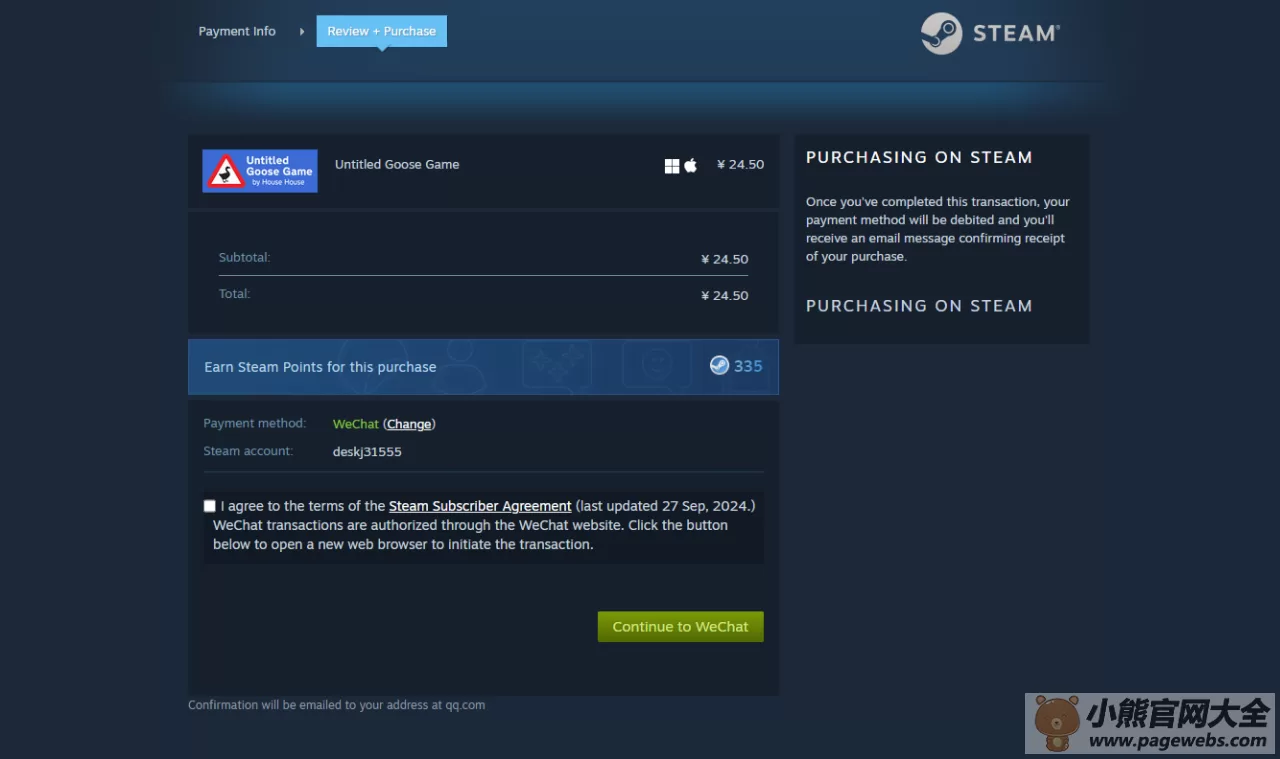Click the item price ¥ 24.50 beside platform icons
Image resolution: width=1280 pixels, height=759 pixels.
click(x=741, y=165)
